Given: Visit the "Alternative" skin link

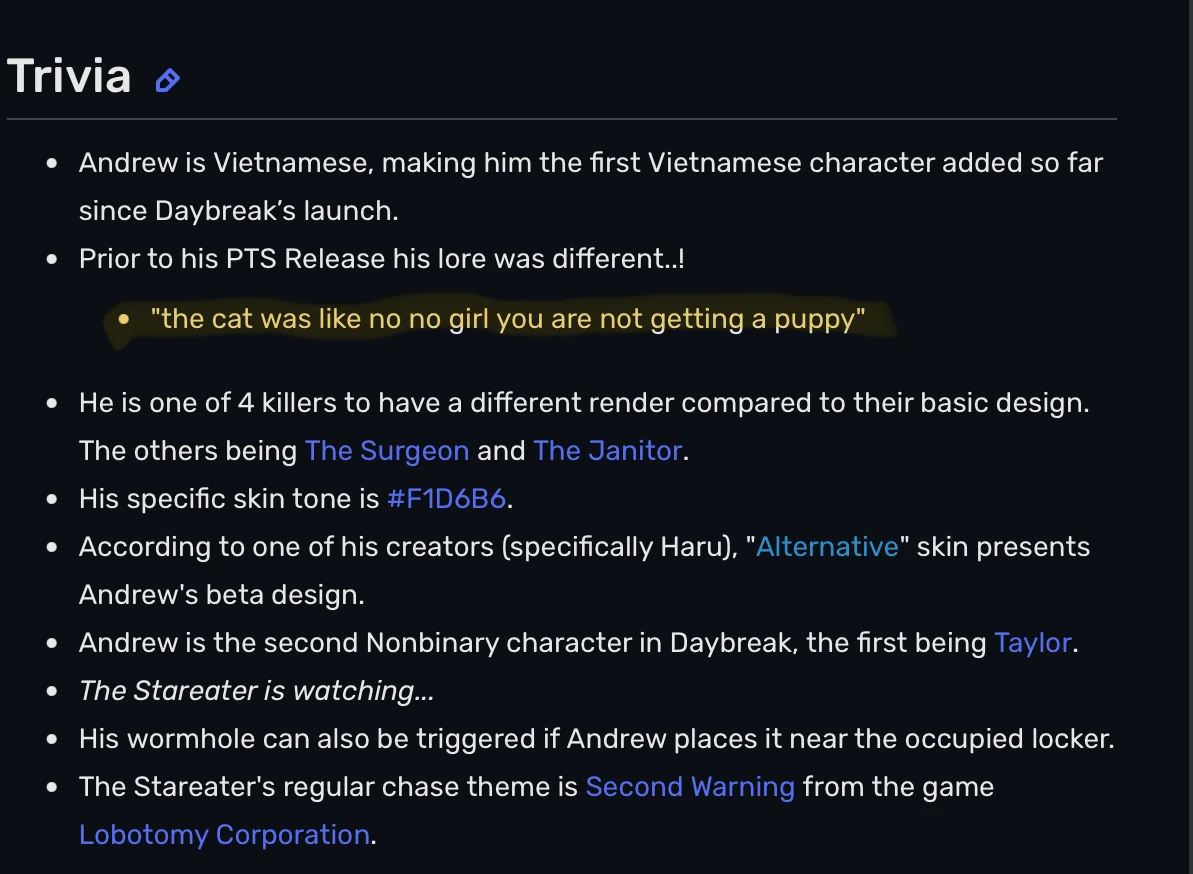Looking at the screenshot, I should (x=827, y=547).
